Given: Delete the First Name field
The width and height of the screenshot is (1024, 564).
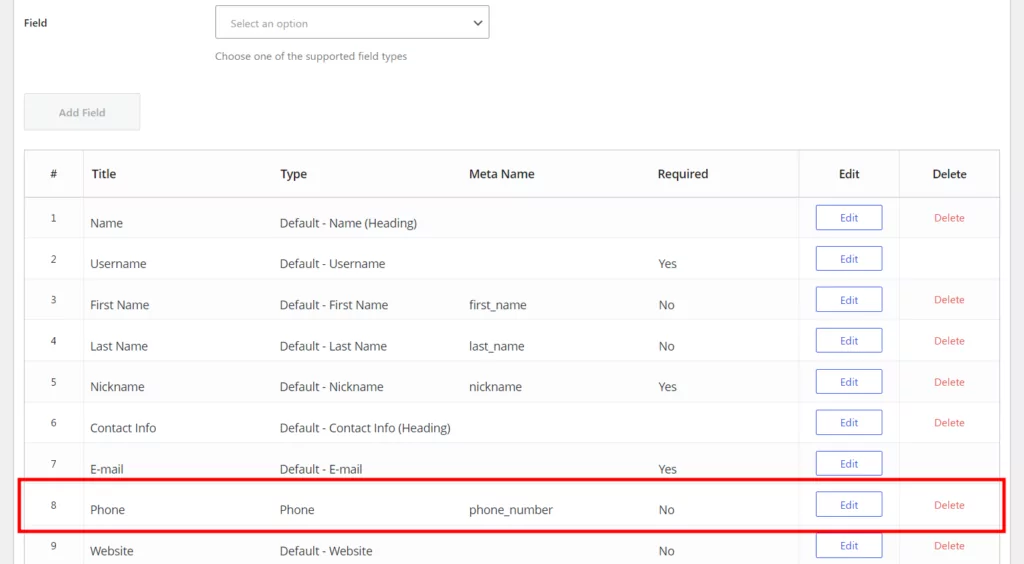Looking at the screenshot, I should tap(949, 300).
